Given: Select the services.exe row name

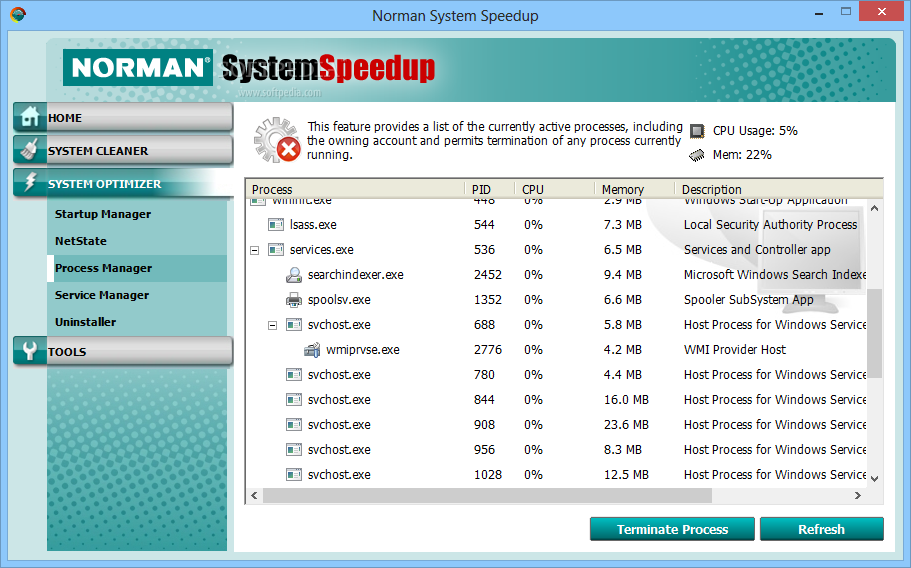Looking at the screenshot, I should pos(322,250).
